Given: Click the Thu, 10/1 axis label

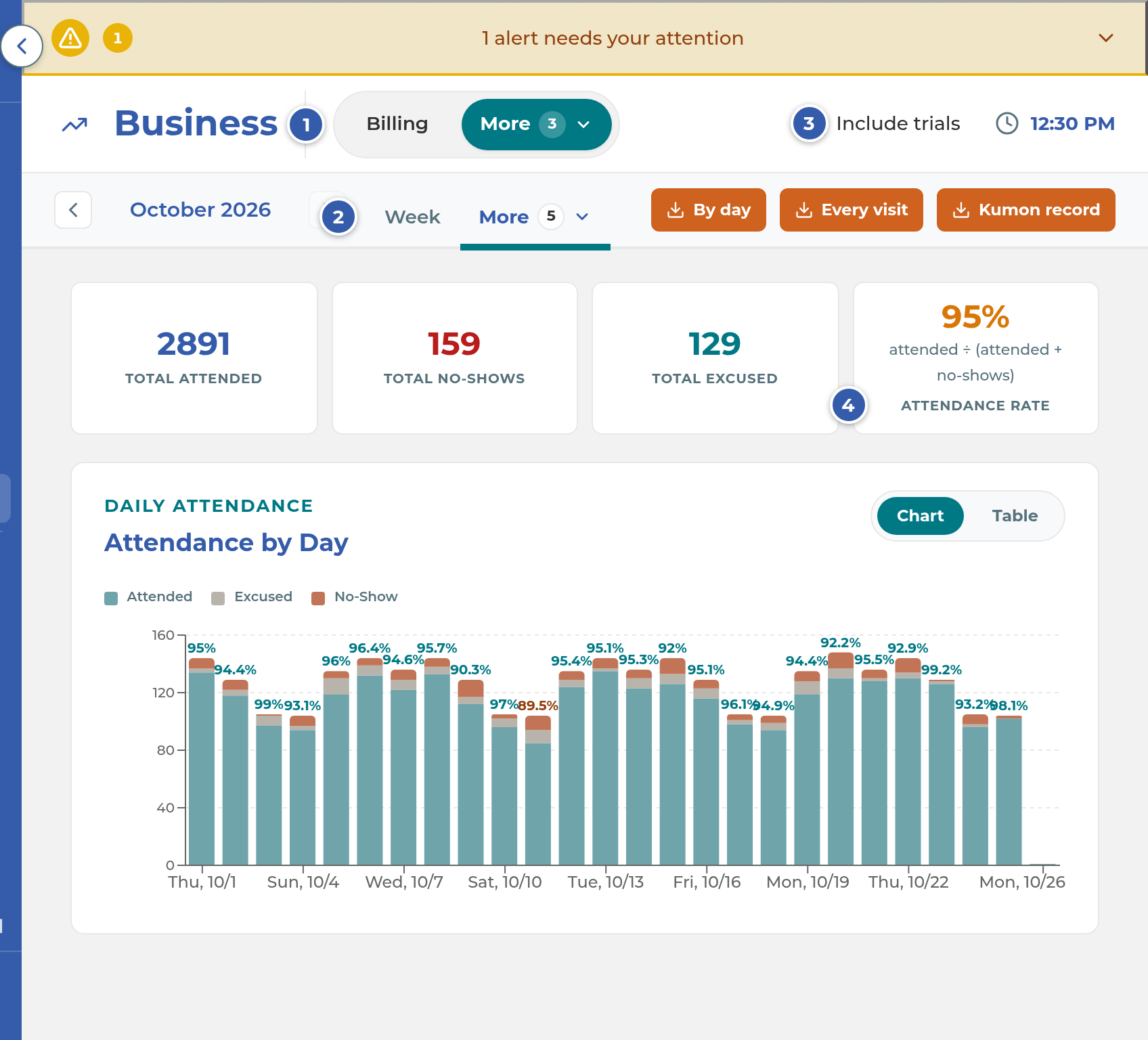Looking at the screenshot, I should tap(202, 882).
